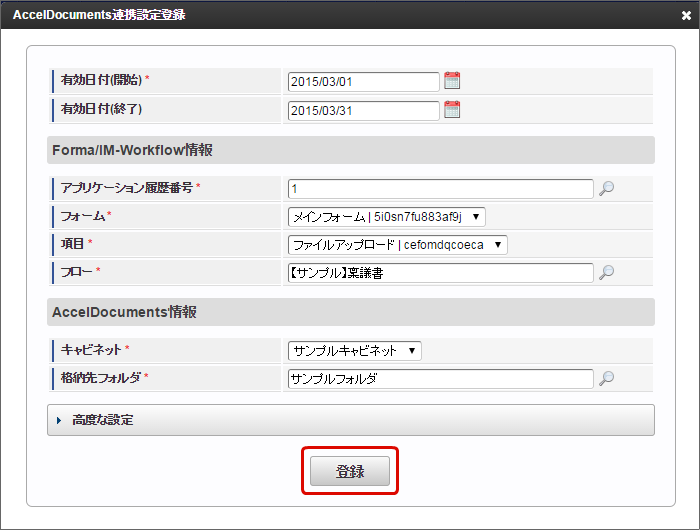Click the フォーム label

(x=83, y=216)
